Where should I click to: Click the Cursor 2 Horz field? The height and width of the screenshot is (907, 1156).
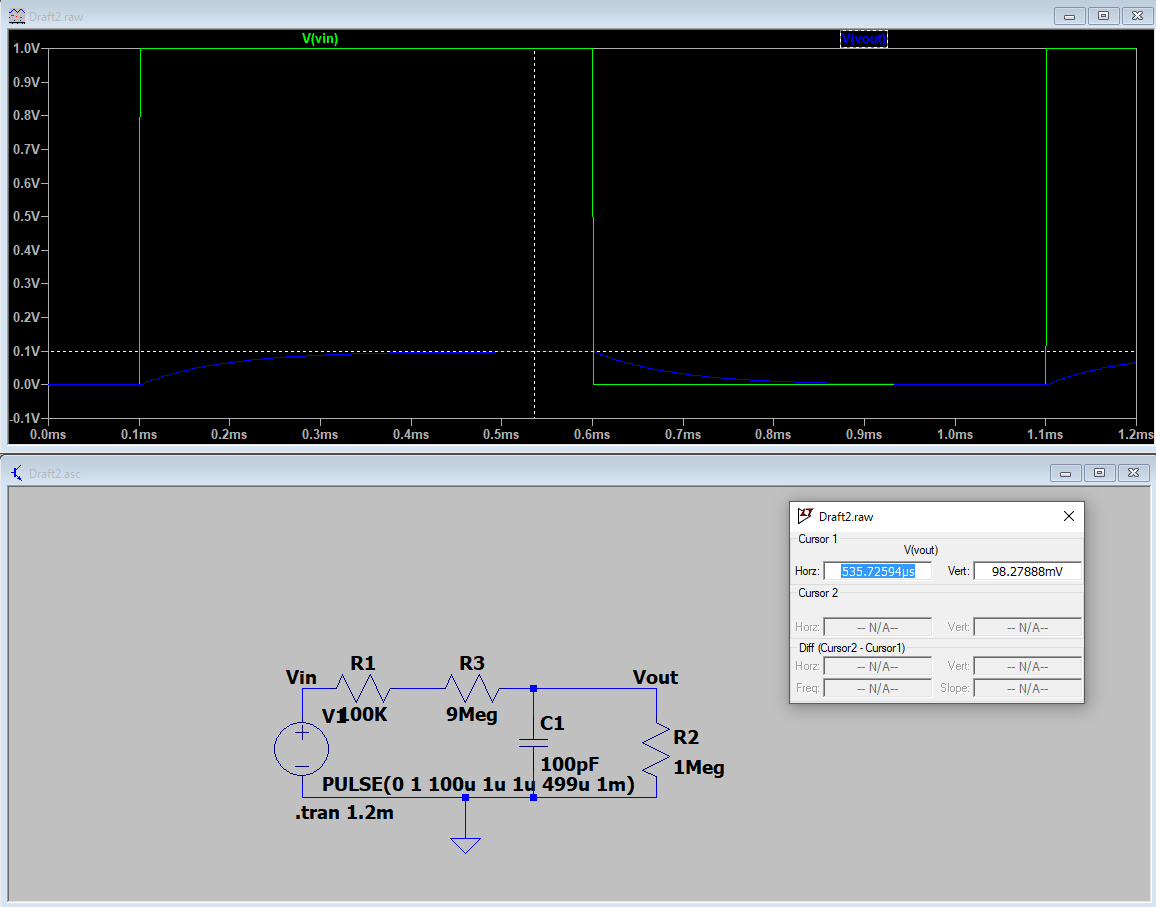point(877,627)
